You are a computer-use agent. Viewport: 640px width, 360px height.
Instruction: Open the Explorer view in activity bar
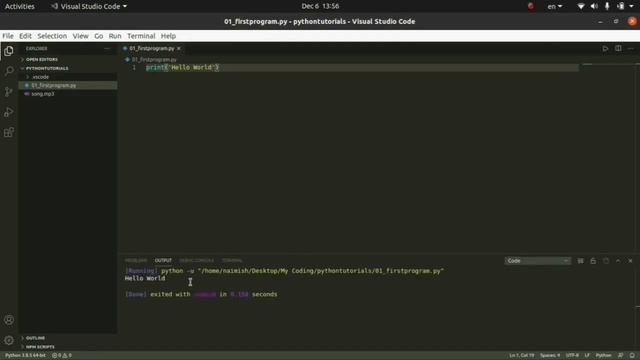(x=9, y=51)
